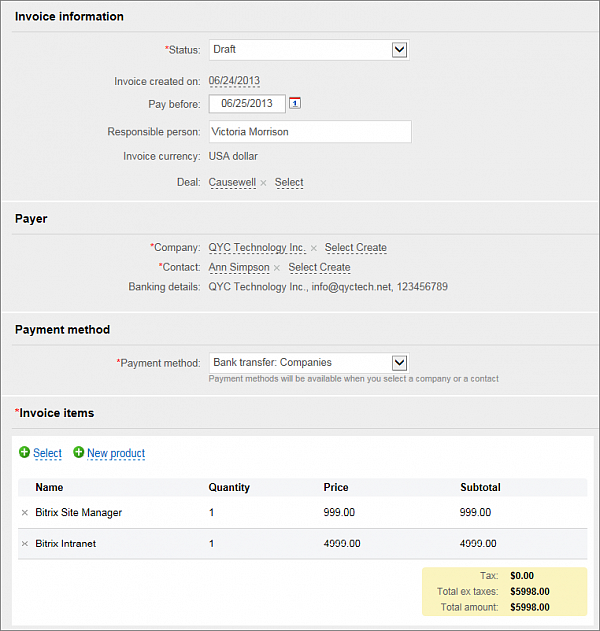Click the Pay before date field
This screenshot has width=600, height=631.
[x=246, y=103]
